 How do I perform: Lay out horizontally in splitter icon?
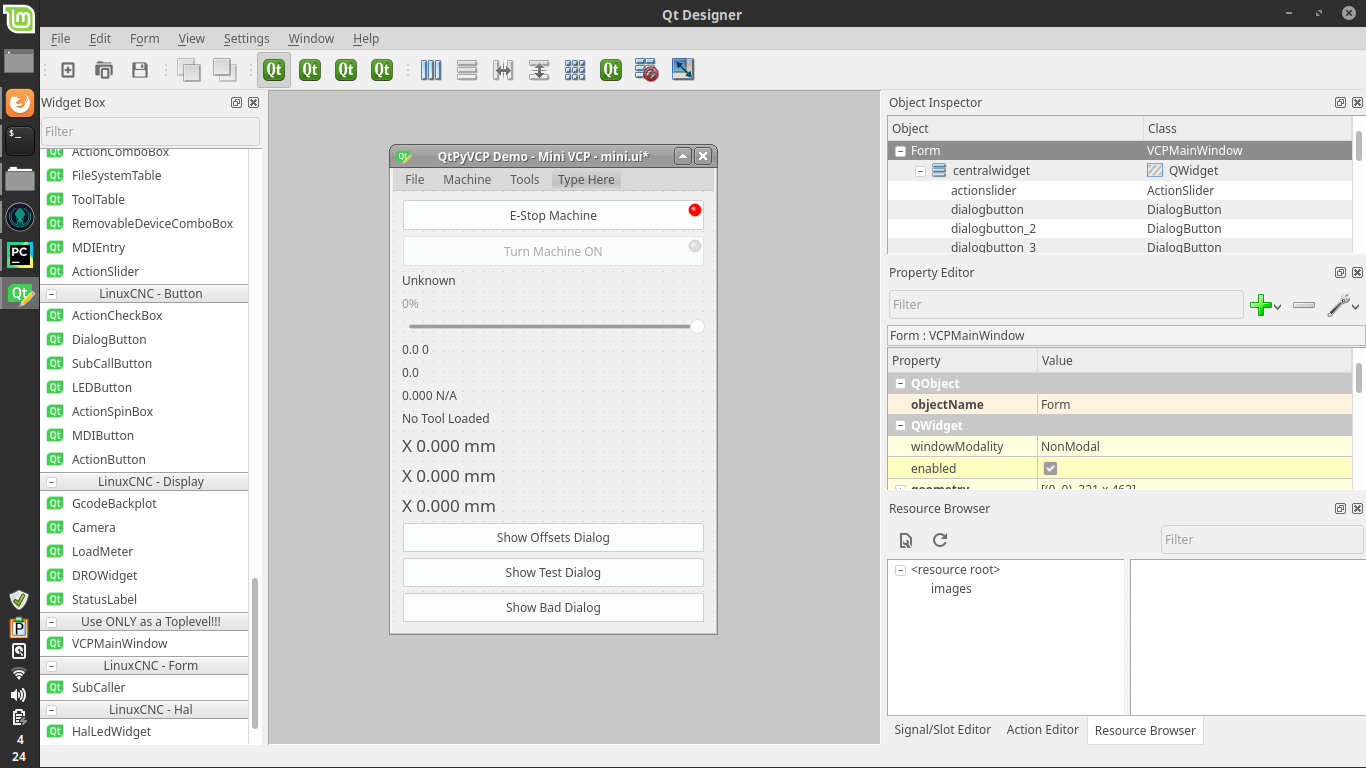(503, 70)
